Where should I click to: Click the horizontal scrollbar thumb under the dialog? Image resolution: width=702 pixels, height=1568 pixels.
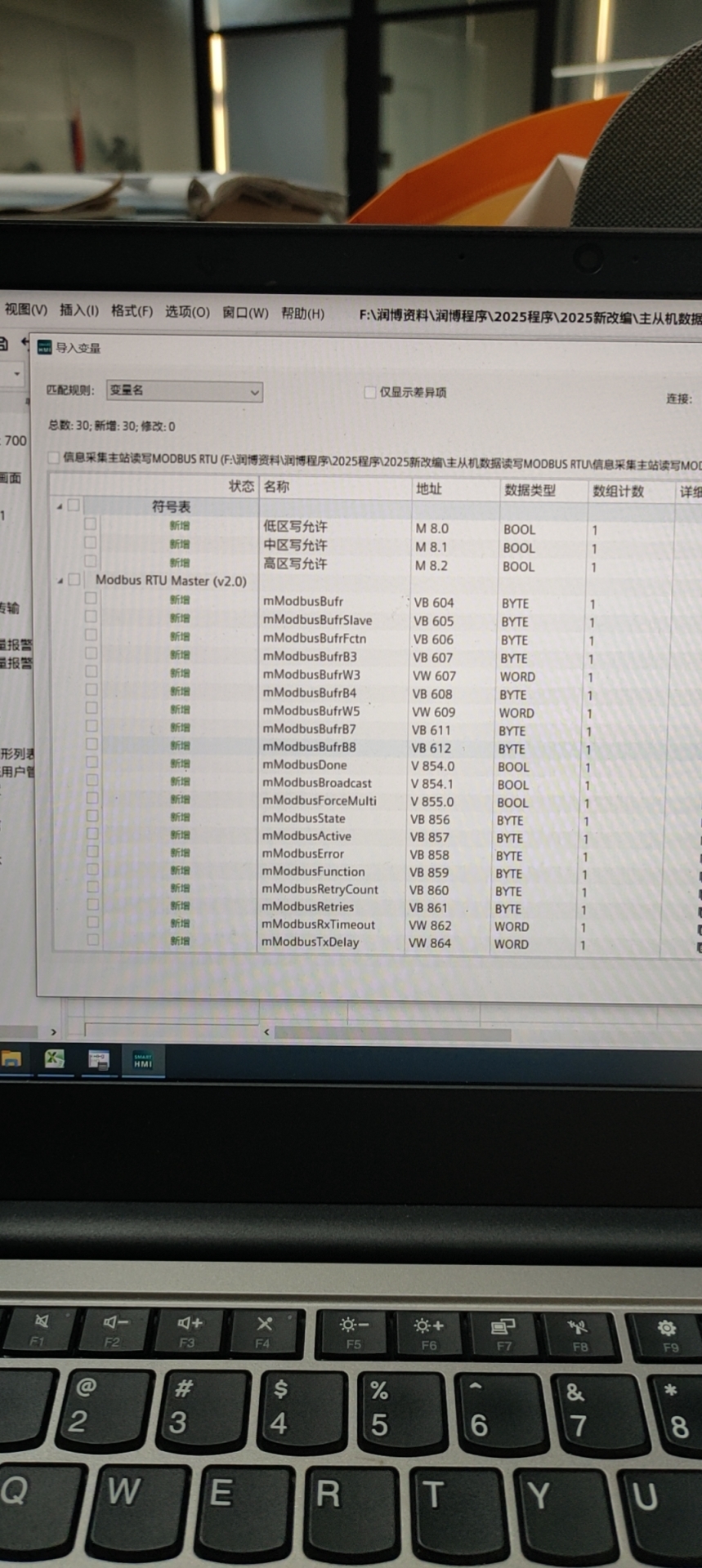(x=392, y=1034)
